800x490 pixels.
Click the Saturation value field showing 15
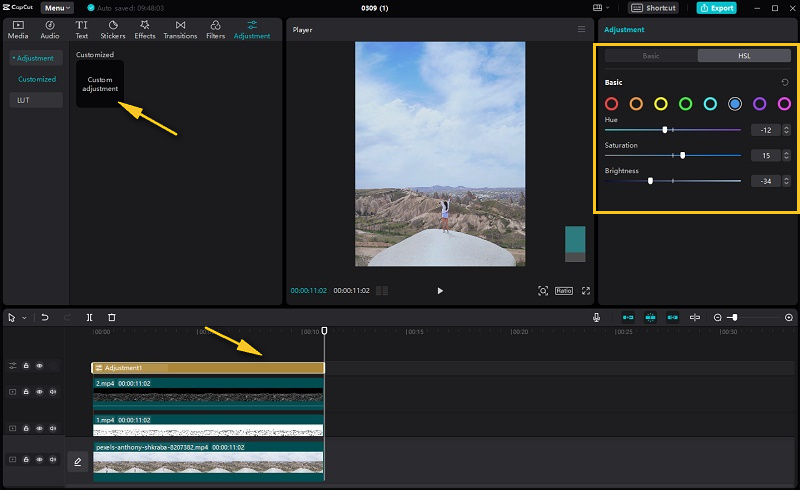click(766, 156)
